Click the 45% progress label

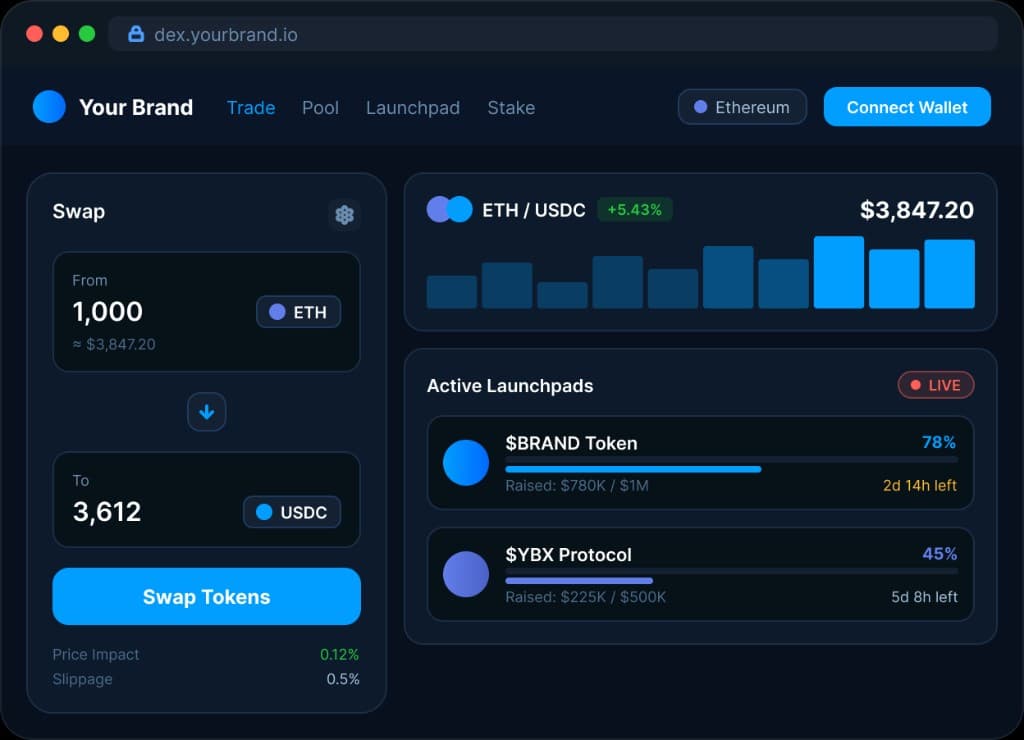940,554
